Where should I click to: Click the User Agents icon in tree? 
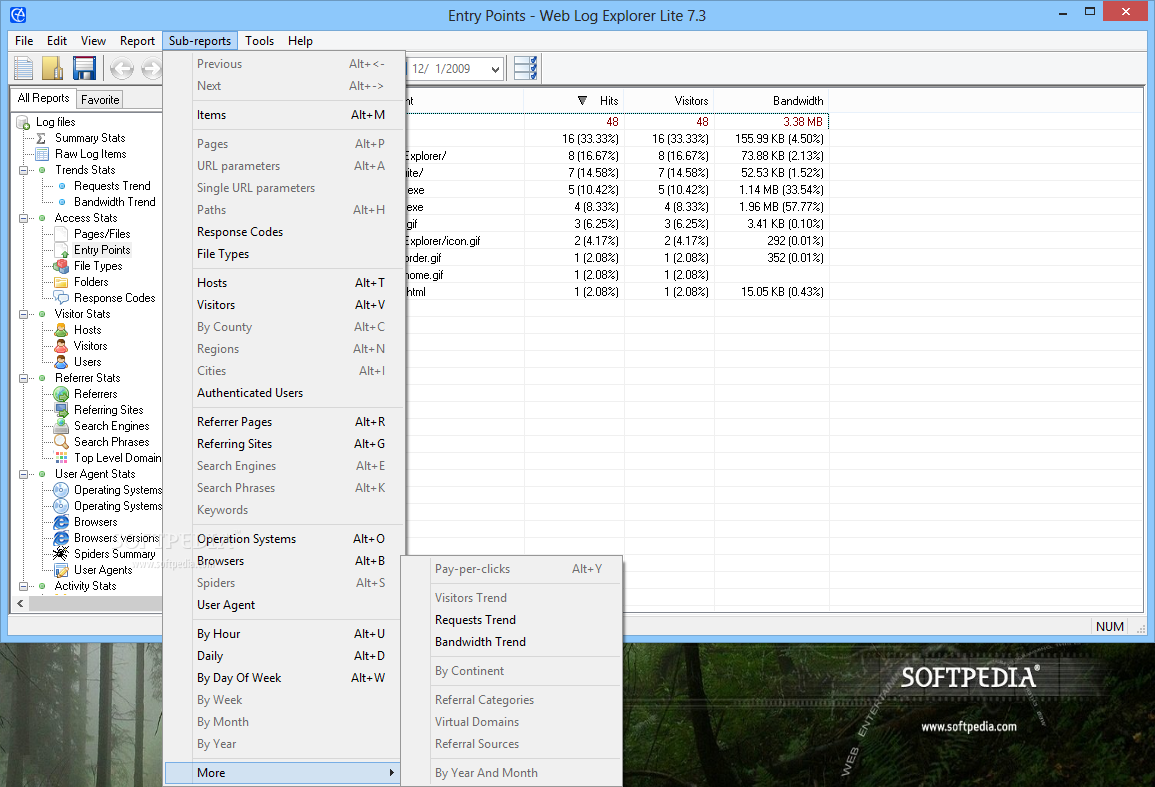[62, 570]
